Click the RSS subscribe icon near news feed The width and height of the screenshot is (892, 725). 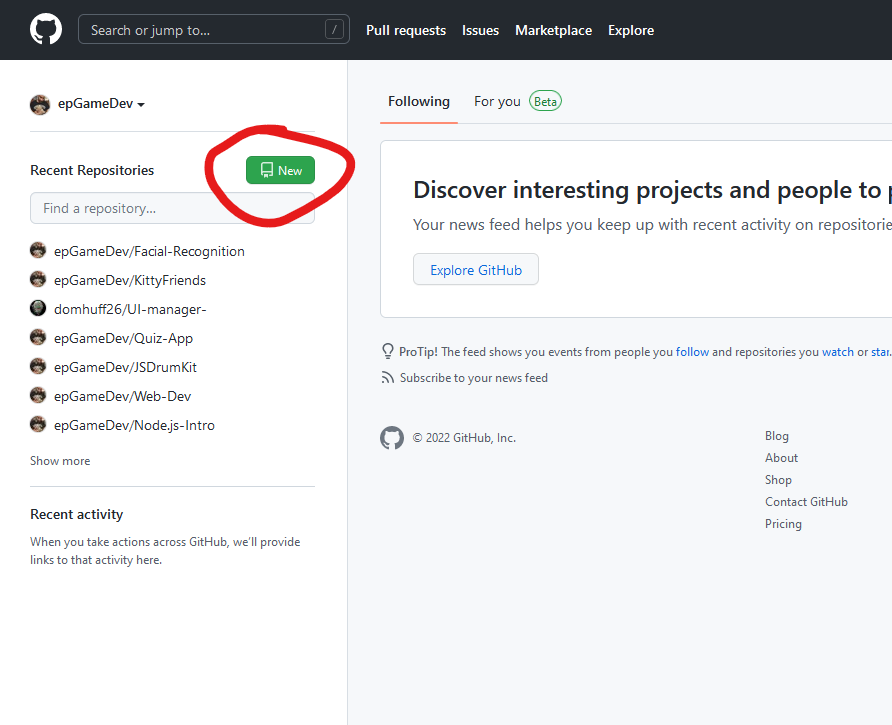point(387,377)
